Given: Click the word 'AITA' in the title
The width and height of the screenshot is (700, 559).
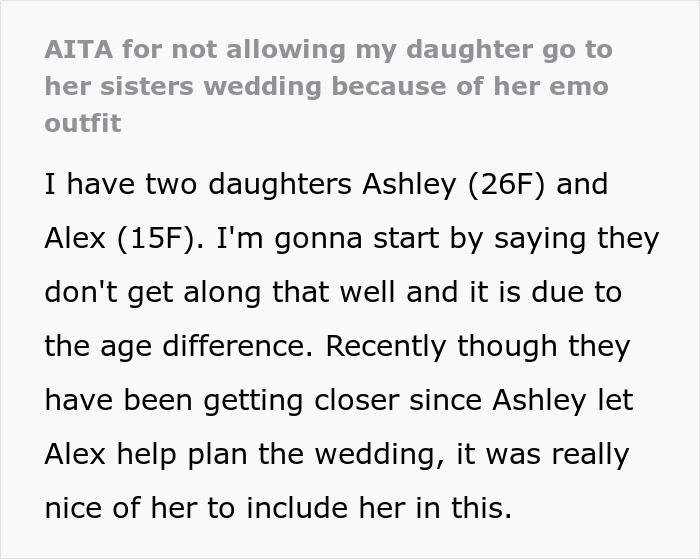Looking at the screenshot, I should pos(79,49).
